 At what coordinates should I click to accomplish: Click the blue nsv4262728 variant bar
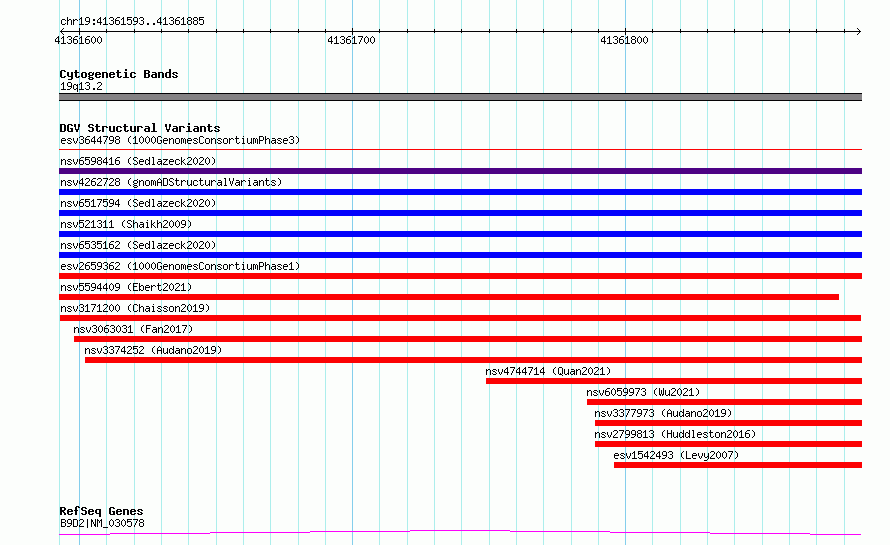pyautogui.click(x=460, y=192)
